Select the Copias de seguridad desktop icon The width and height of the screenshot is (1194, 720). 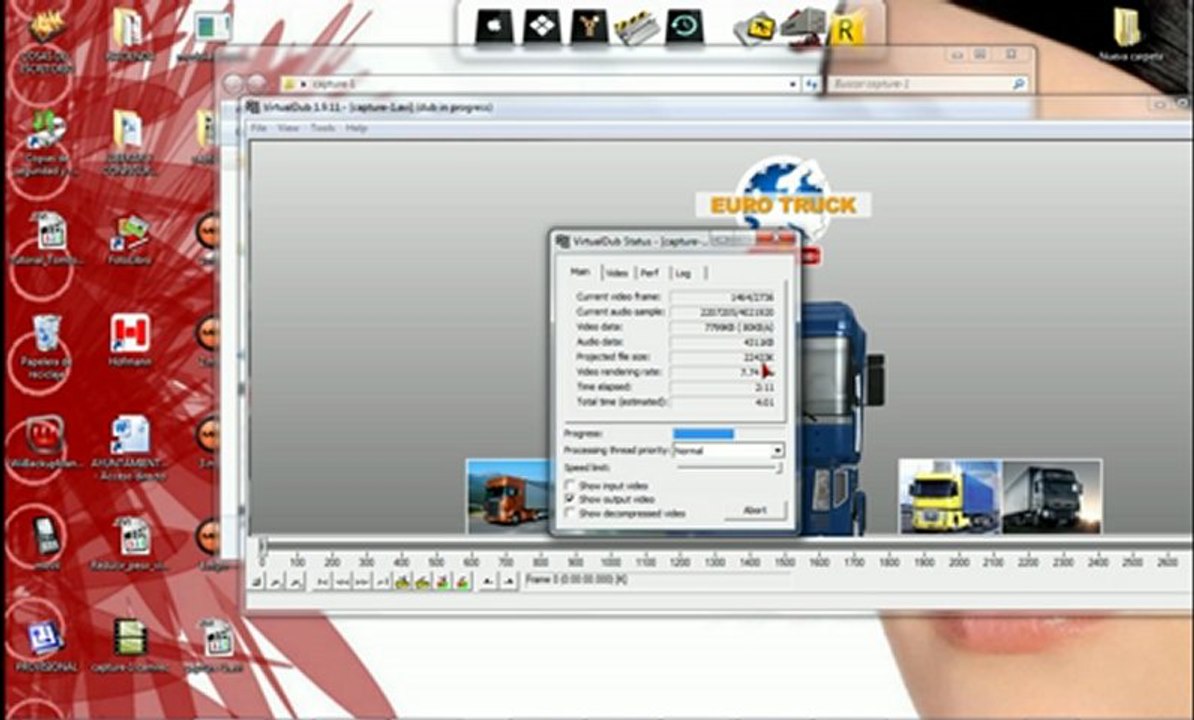coord(44,143)
